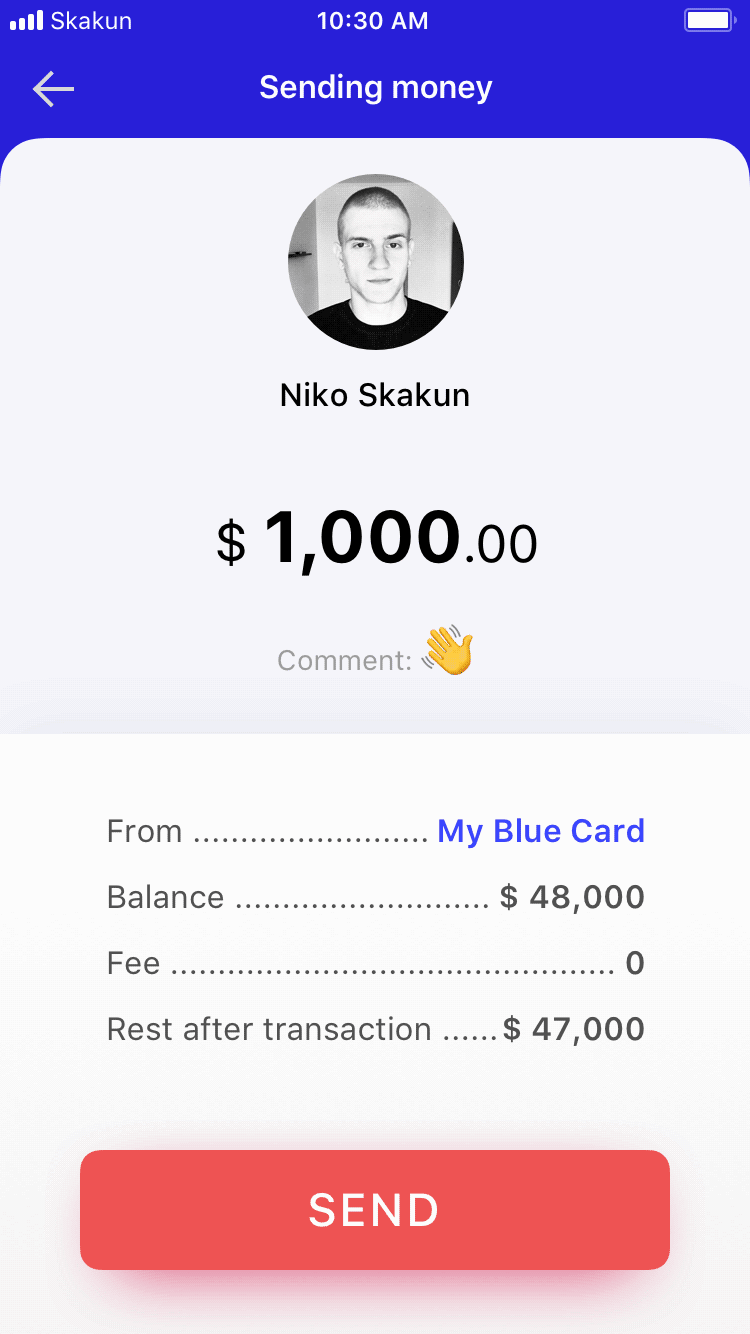This screenshot has width=750, height=1334.
Task: Tap the Sending money title
Action: pos(376,88)
